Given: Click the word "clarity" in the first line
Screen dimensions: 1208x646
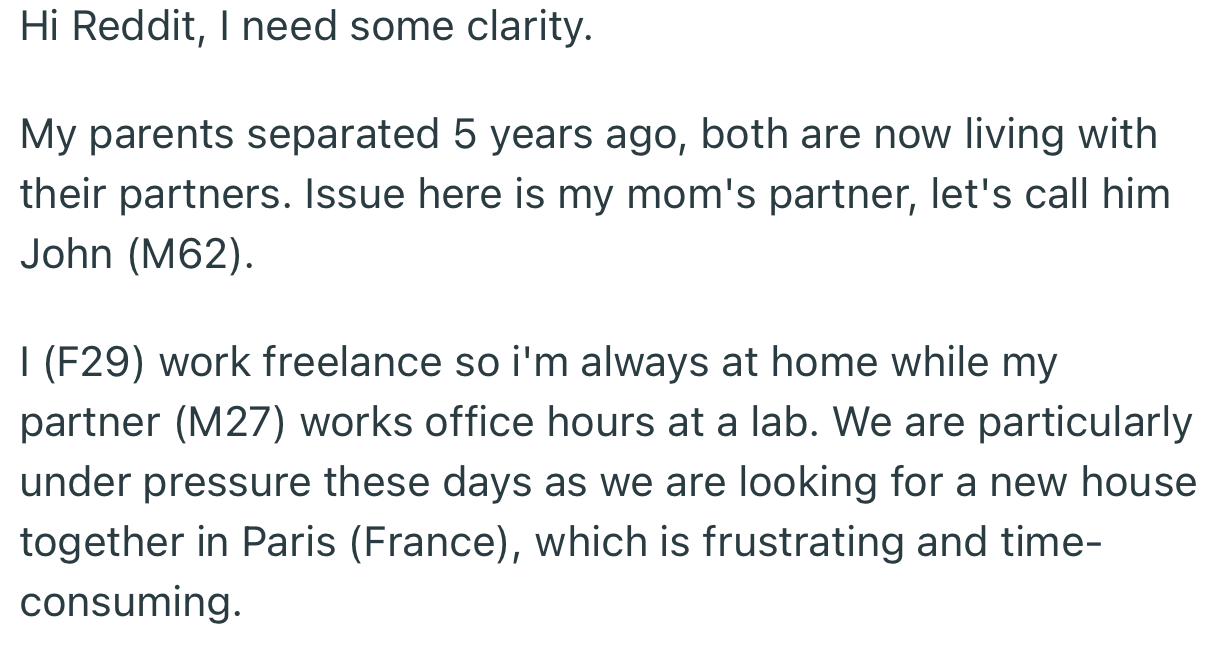Looking at the screenshot, I should [529, 28].
